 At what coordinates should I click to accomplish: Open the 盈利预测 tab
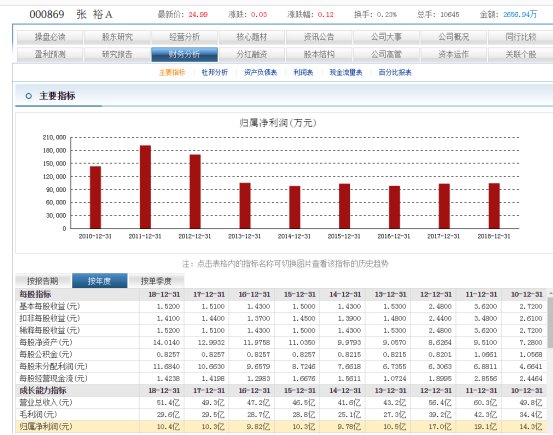tap(50, 55)
